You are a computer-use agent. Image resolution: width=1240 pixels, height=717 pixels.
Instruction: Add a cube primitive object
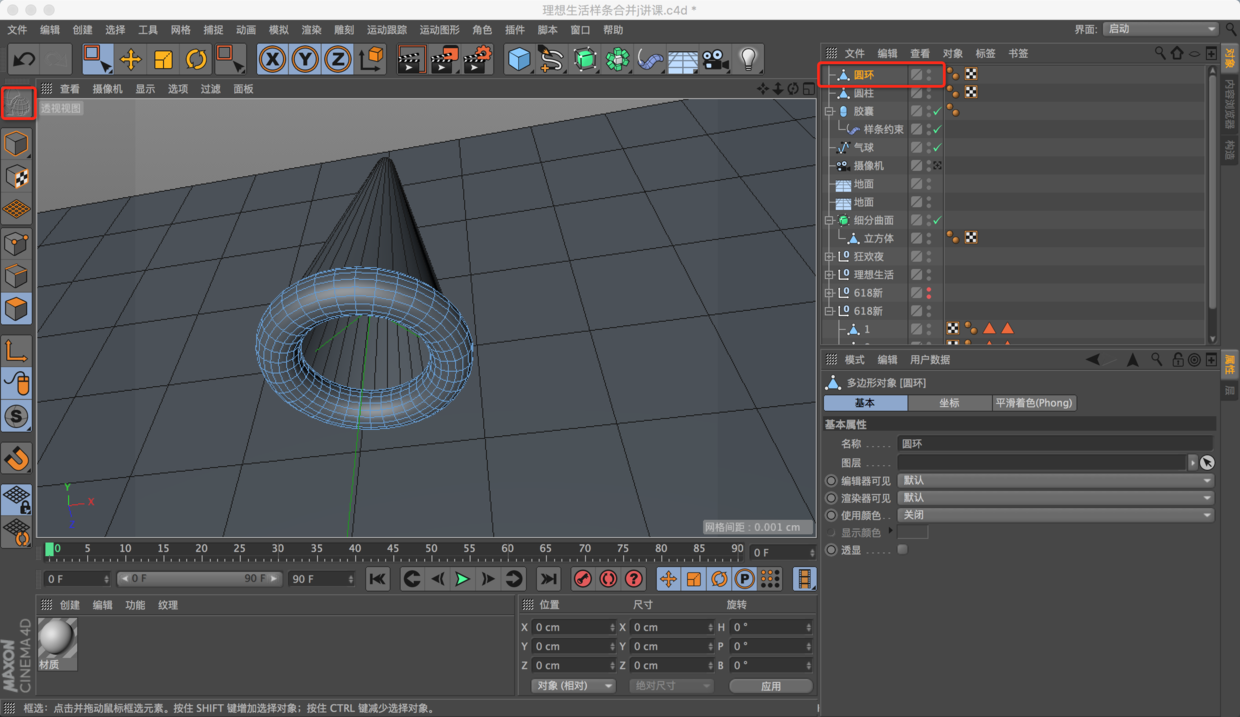(x=519, y=60)
